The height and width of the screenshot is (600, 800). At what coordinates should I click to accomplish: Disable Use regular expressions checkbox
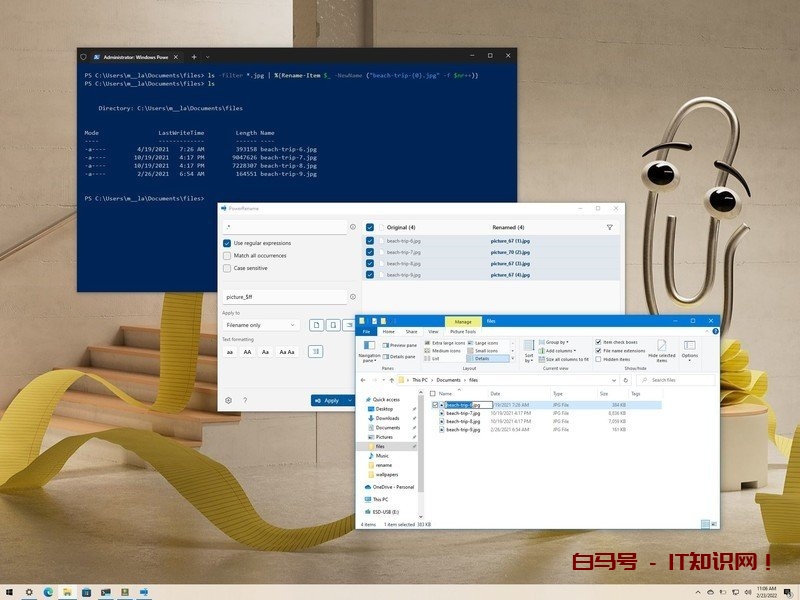[227, 243]
